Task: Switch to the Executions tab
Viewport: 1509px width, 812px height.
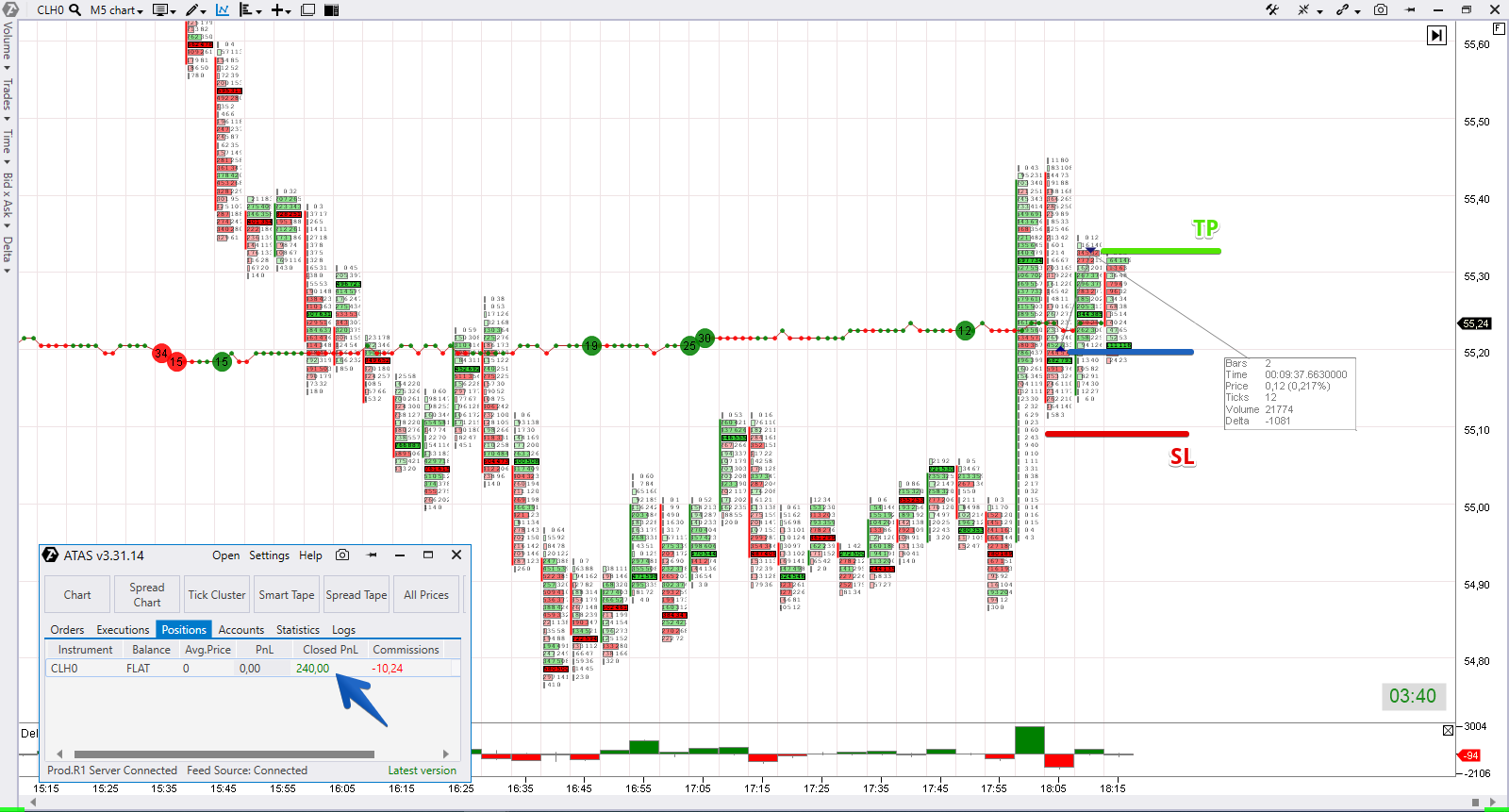Action: tap(123, 630)
